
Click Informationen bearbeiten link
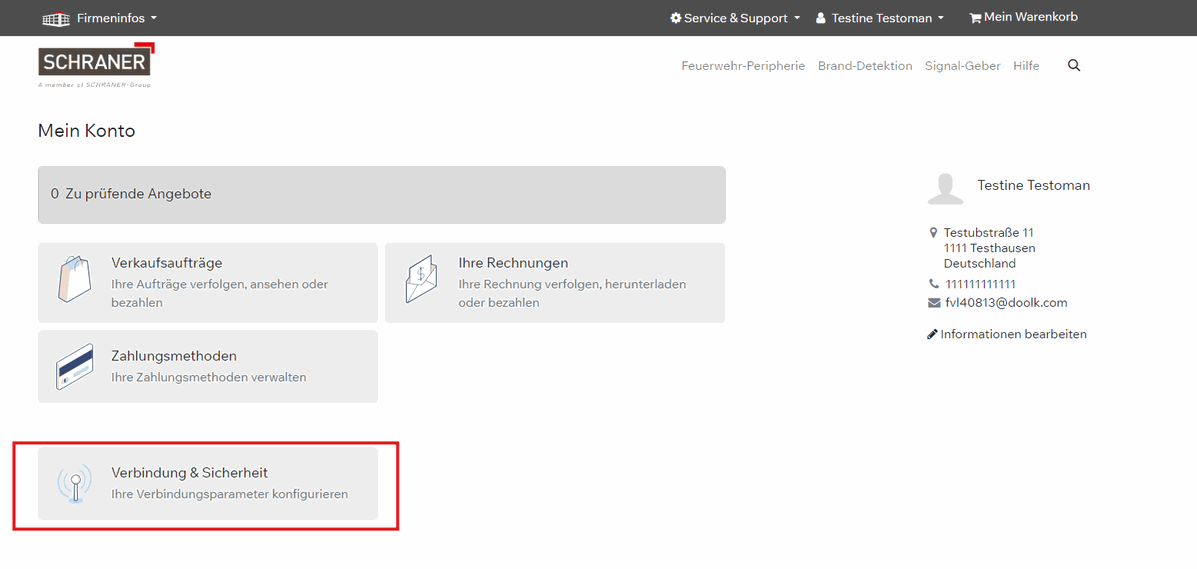click(1012, 334)
